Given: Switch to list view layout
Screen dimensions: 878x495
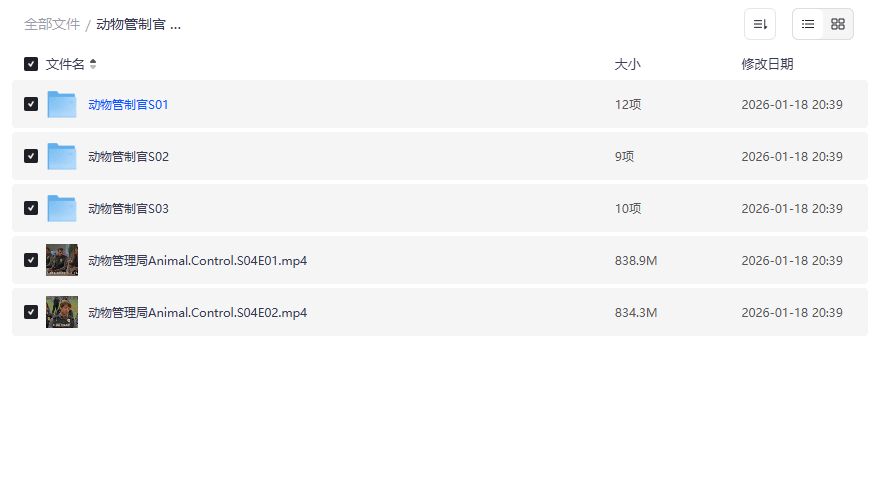Looking at the screenshot, I should pyautogui.click(x=808, y=24).
